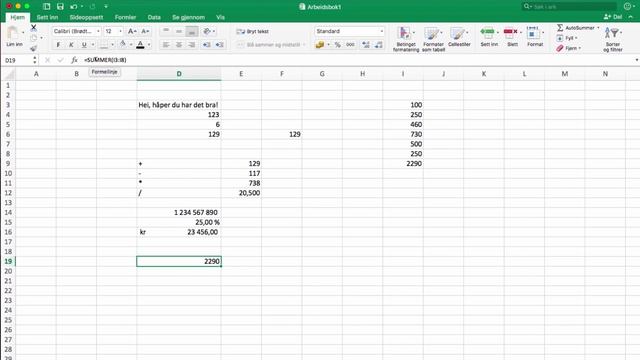Switch to the Se gjennom tab

[188, 17]
